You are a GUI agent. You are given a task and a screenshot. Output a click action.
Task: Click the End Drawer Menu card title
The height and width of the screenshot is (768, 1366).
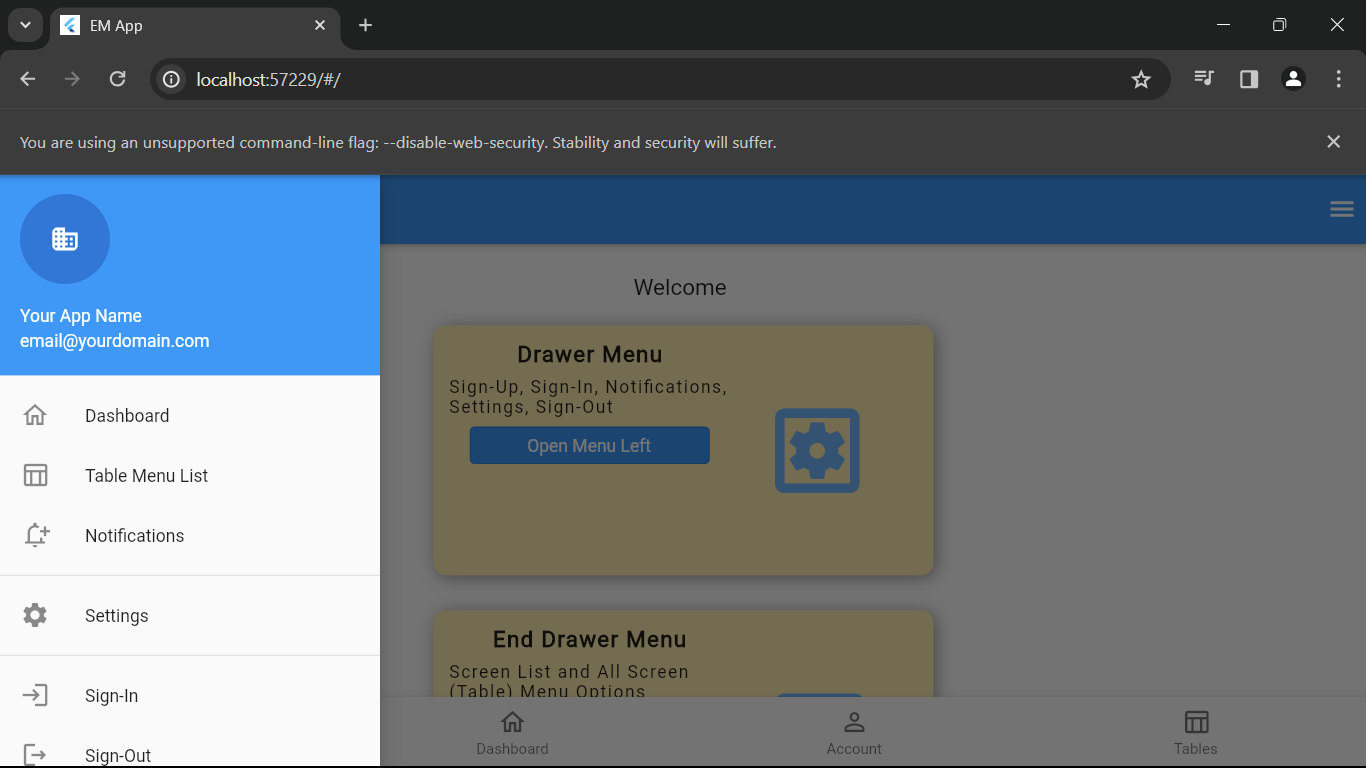pos(590,640)
